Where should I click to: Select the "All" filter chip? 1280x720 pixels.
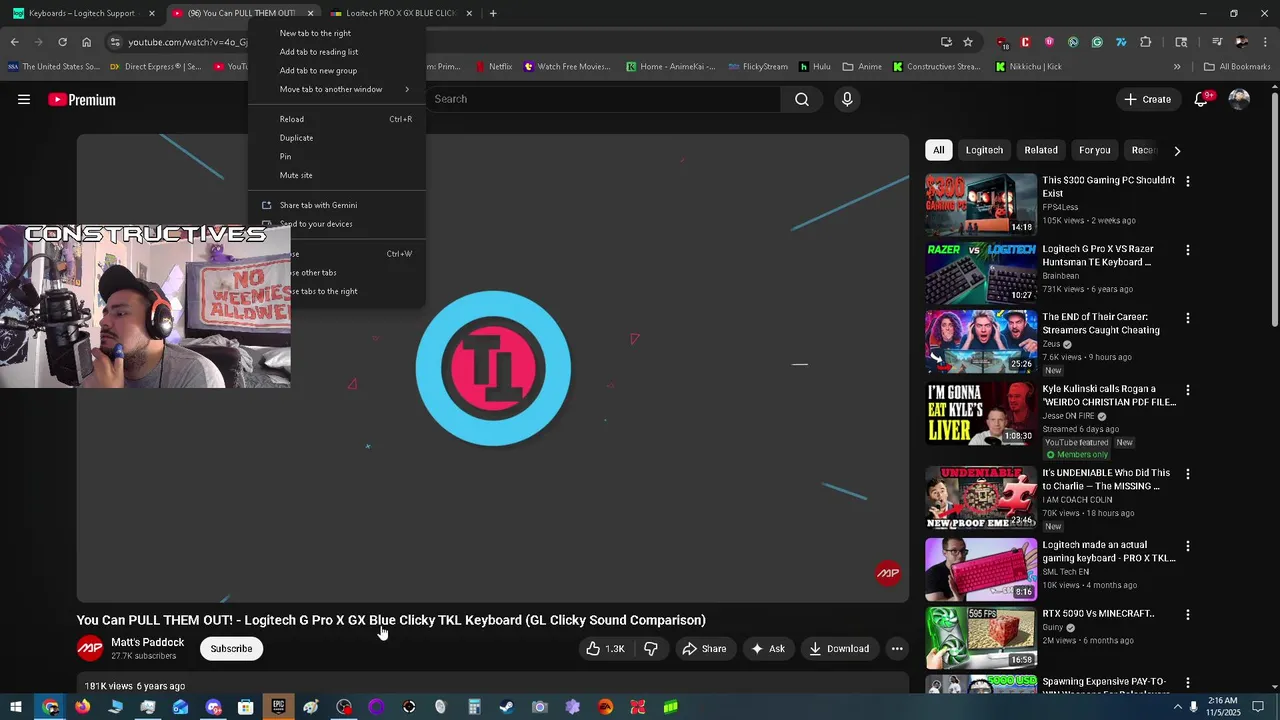pos(938,150)
